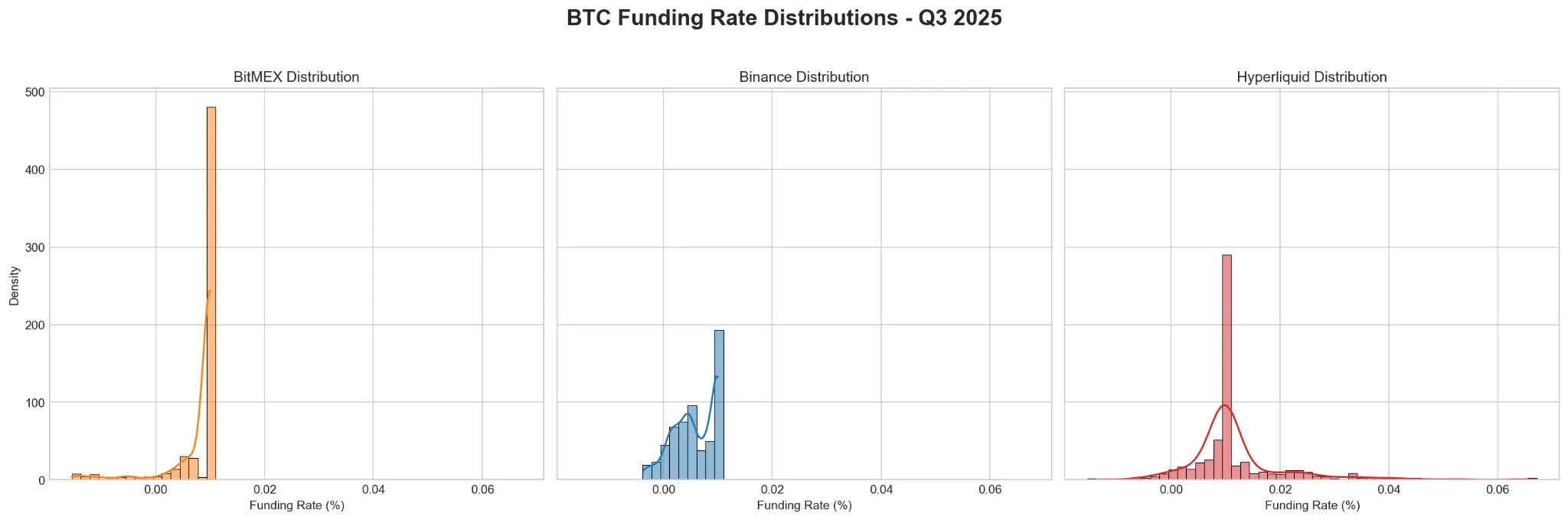Click the "Density" y-axis label
This screenshot has height=520, width=1568.
(14, 286)
